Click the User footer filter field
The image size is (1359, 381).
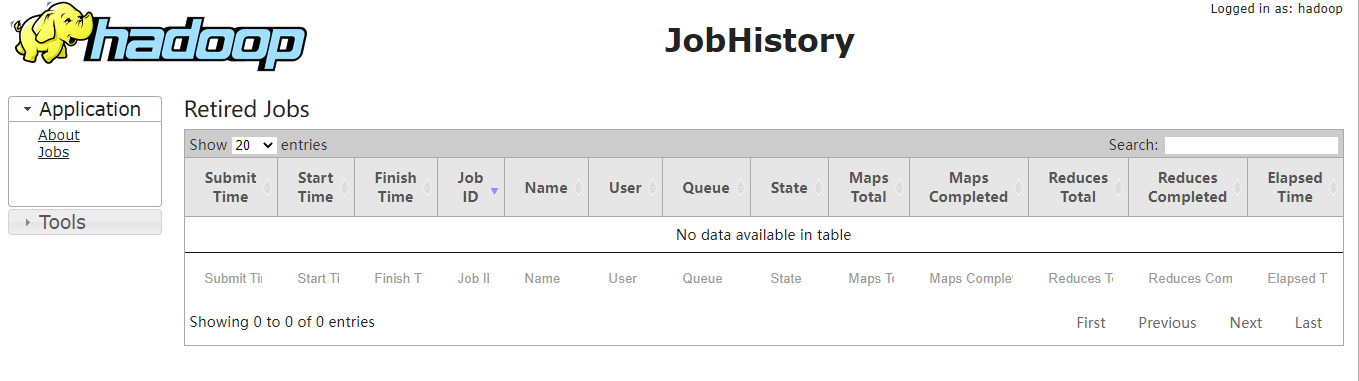click(627, 278)
